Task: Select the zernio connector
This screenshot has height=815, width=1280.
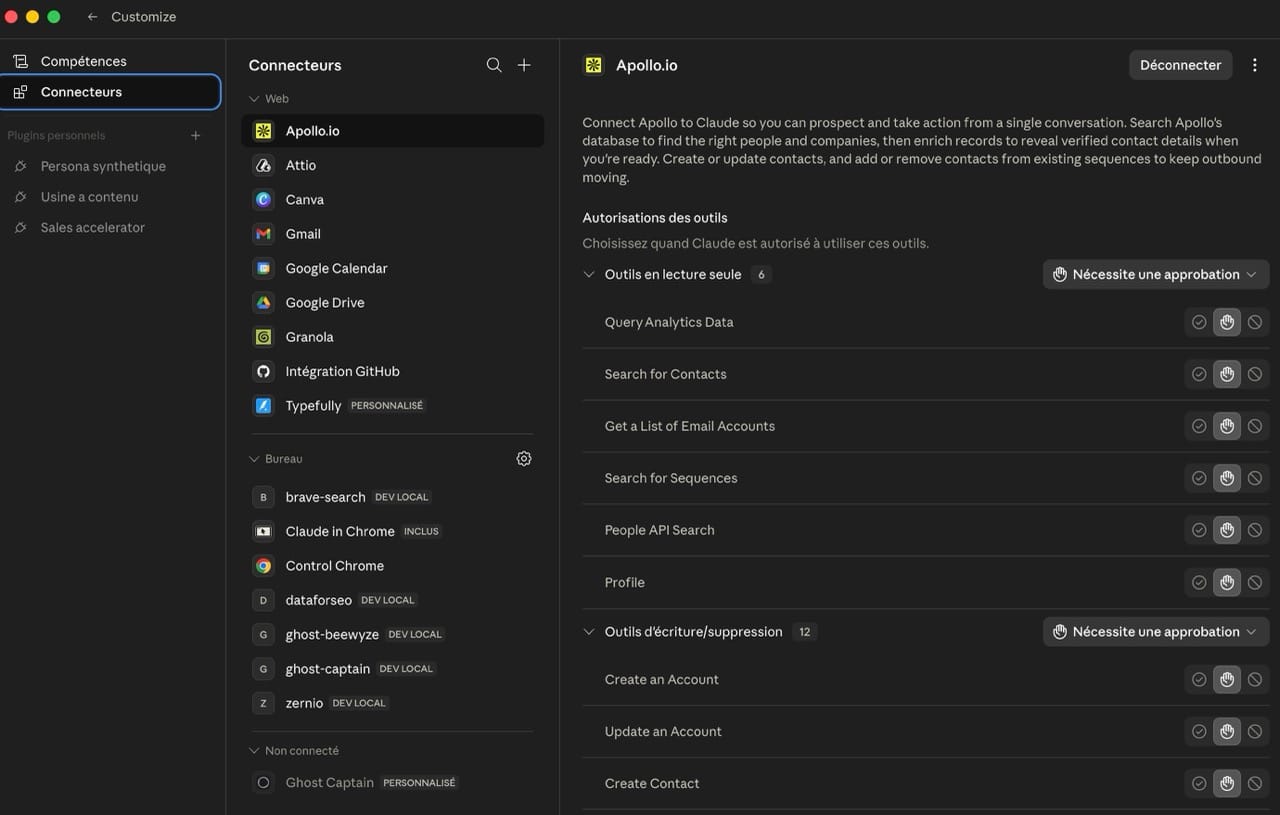Action: click(x=393, y=703)
